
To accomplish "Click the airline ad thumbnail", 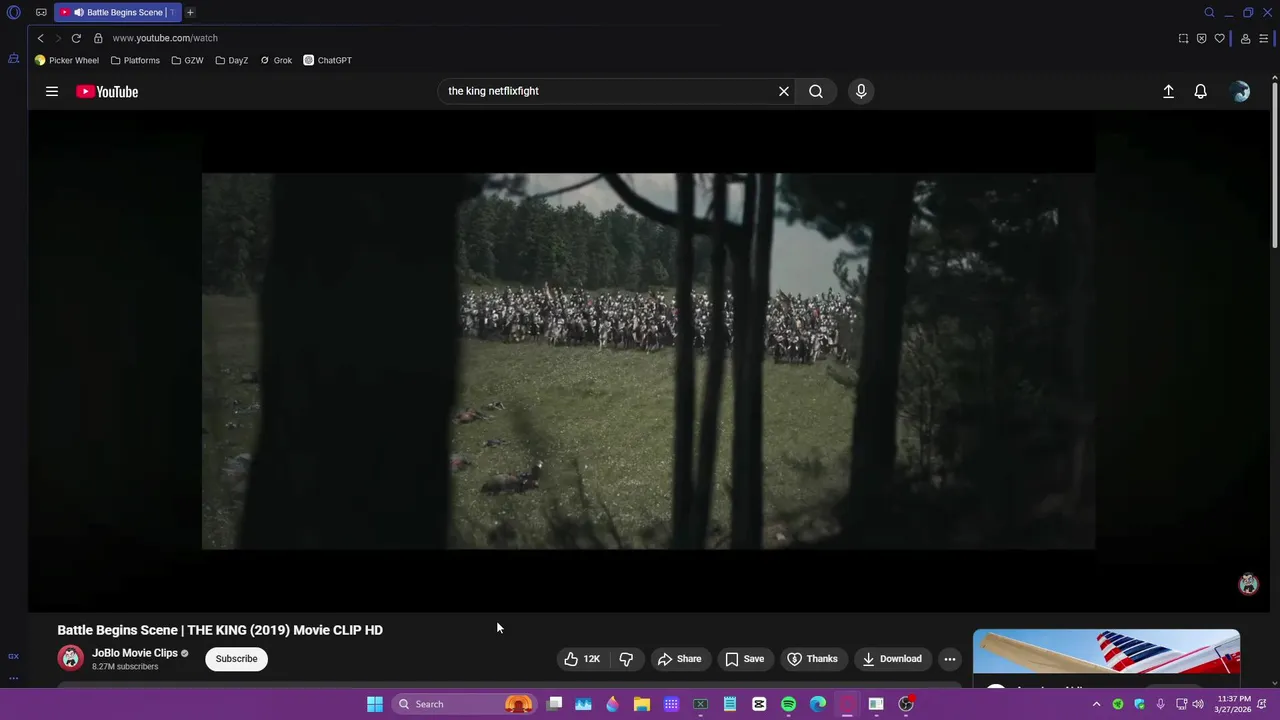I will 1107,653.
